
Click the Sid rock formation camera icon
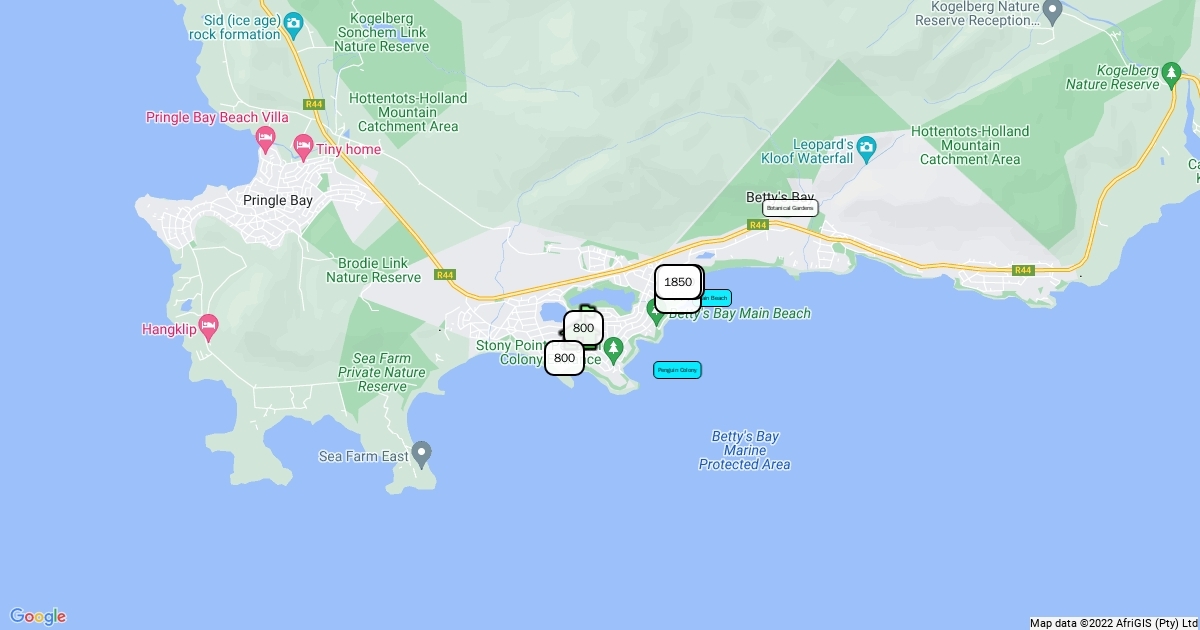(x=293, y=22)
